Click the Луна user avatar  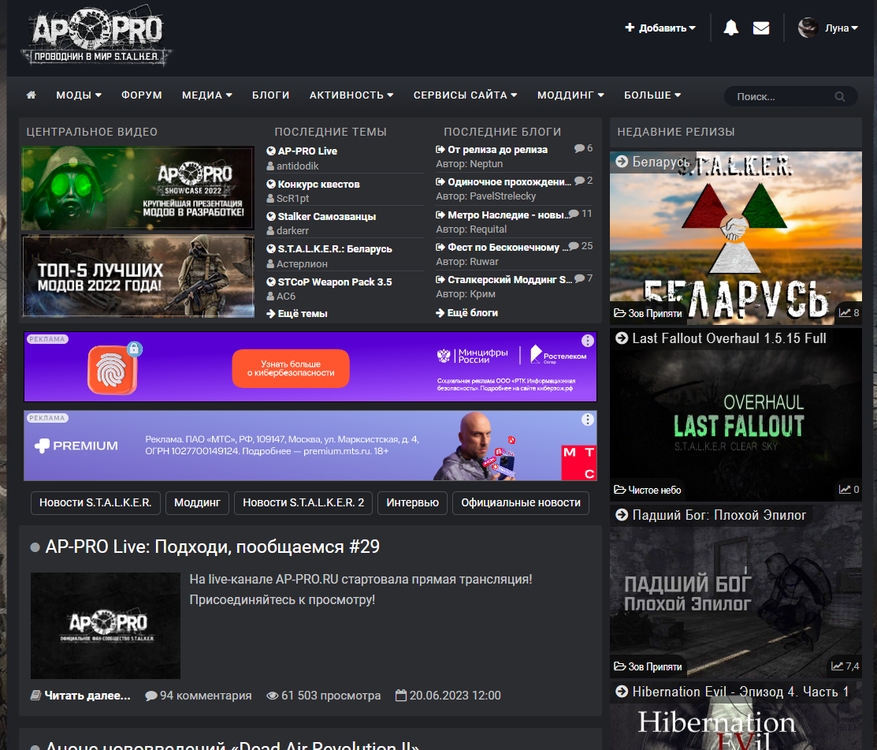click(x=808, y=27)
